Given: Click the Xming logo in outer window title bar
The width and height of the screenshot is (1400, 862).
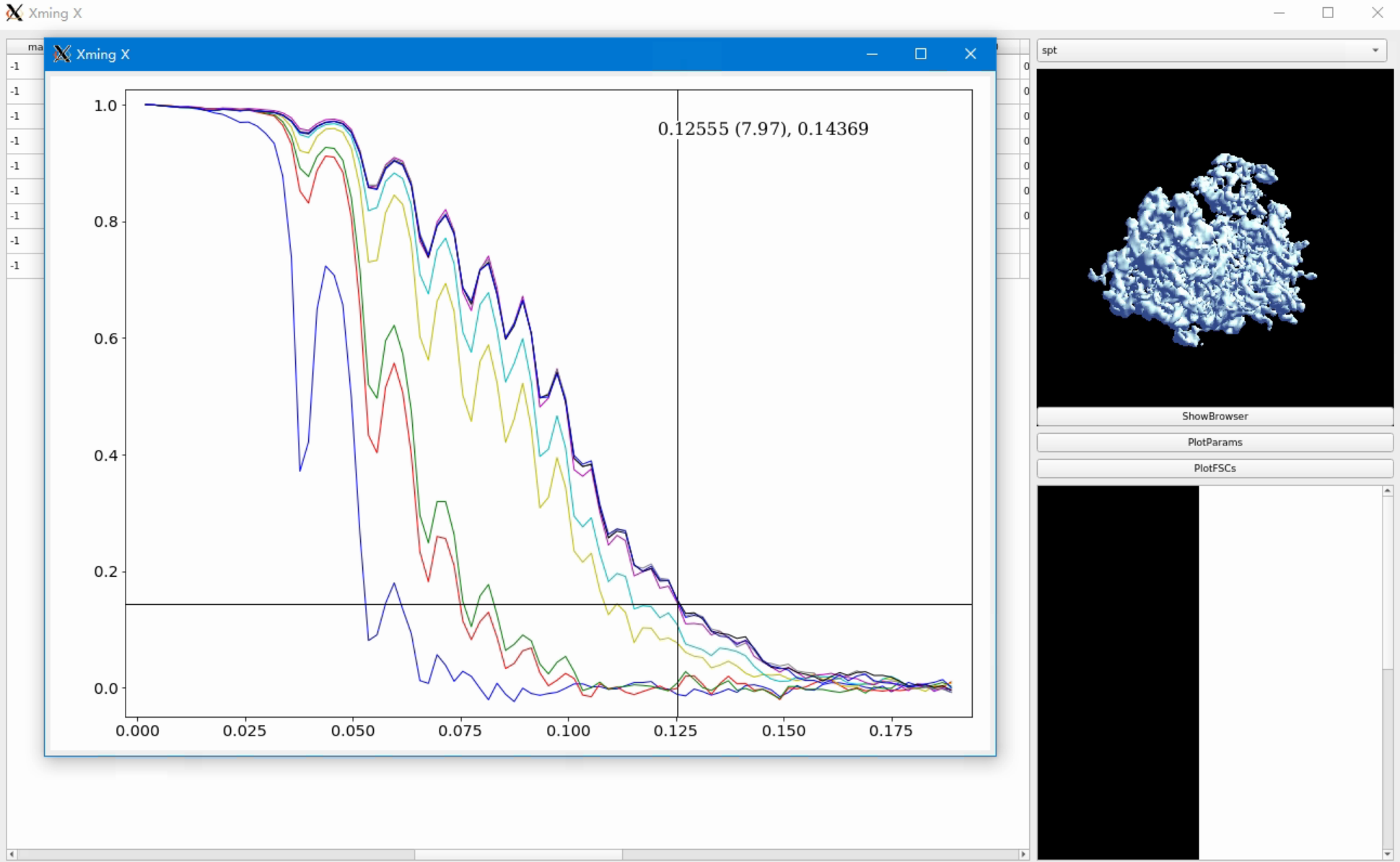Looking at the screenshot, I should tap(14, 13).
